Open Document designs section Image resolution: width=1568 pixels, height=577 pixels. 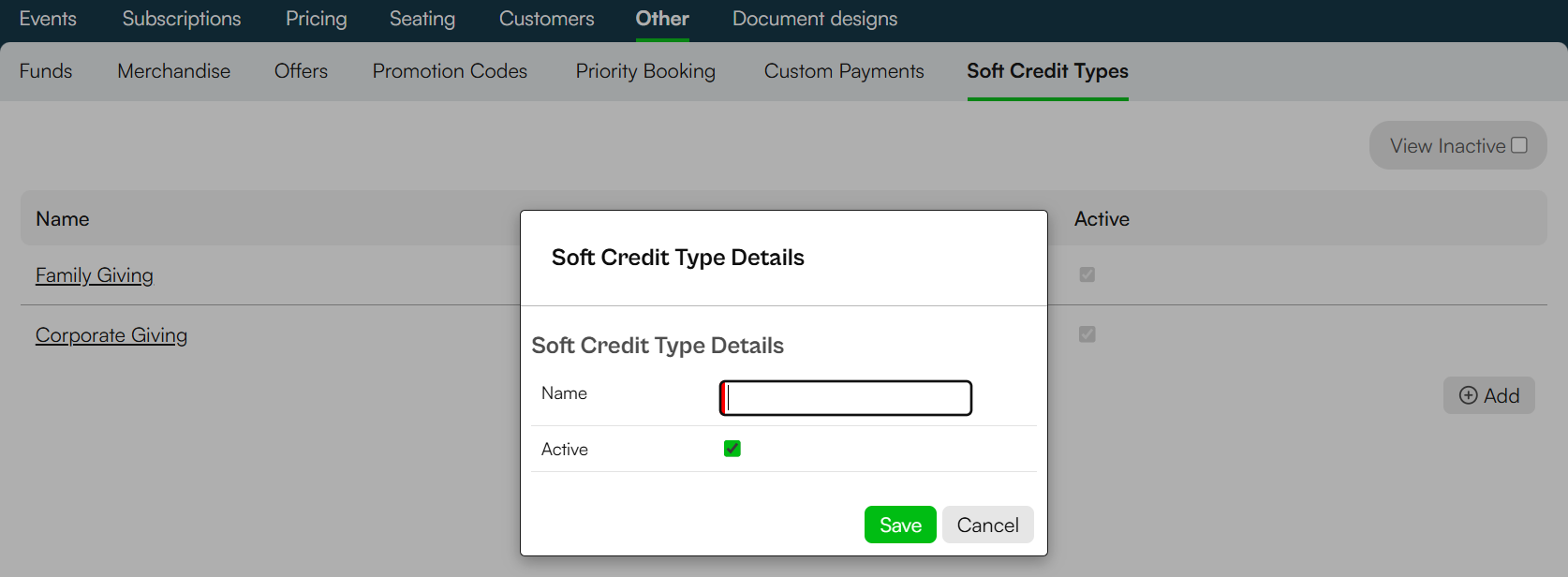click(815, 19)
